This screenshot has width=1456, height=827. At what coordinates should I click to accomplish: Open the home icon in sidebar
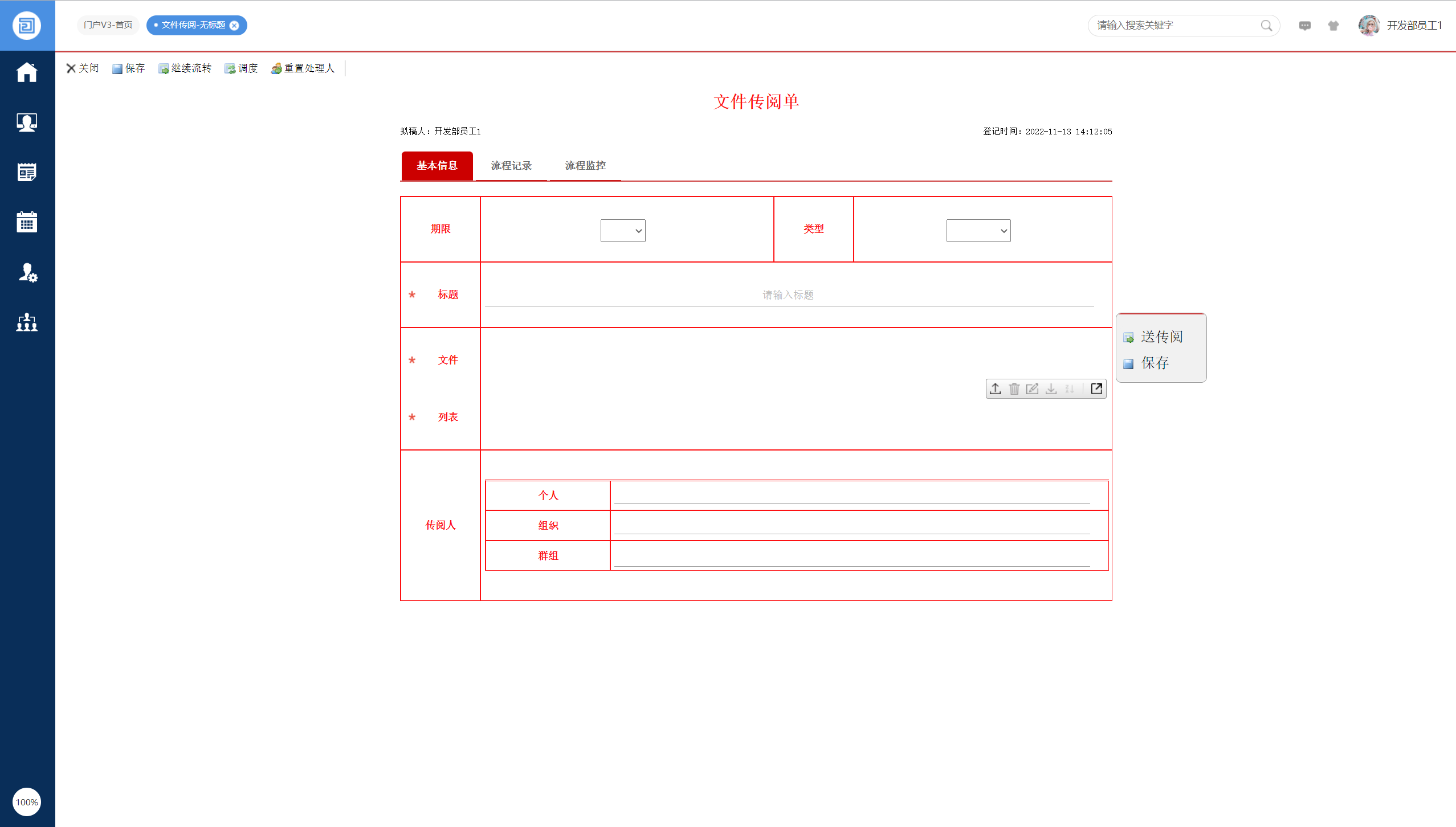tap(27, 72)
